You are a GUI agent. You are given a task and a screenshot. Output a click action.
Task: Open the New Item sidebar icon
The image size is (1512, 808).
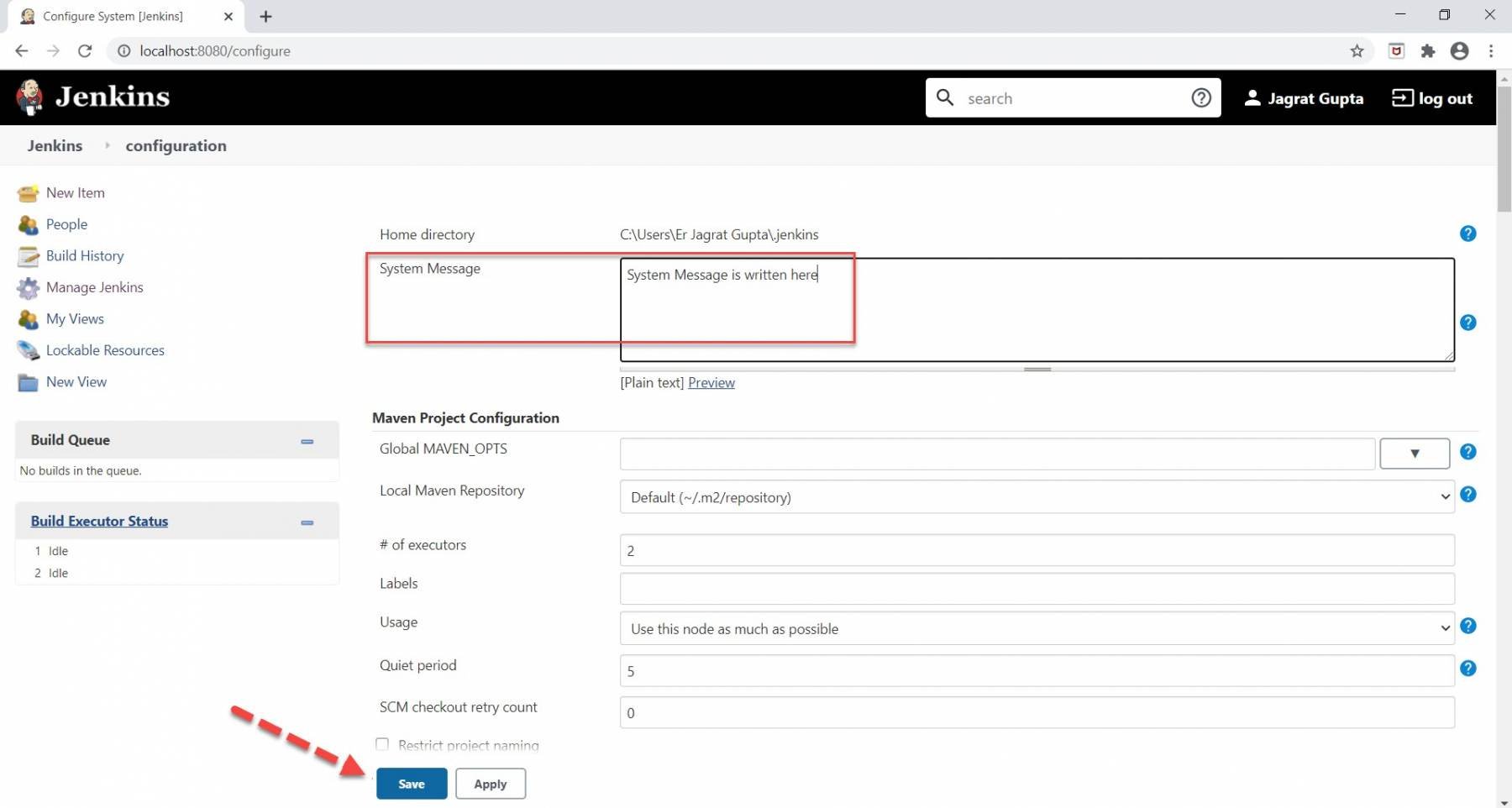[x=28, y=192]
